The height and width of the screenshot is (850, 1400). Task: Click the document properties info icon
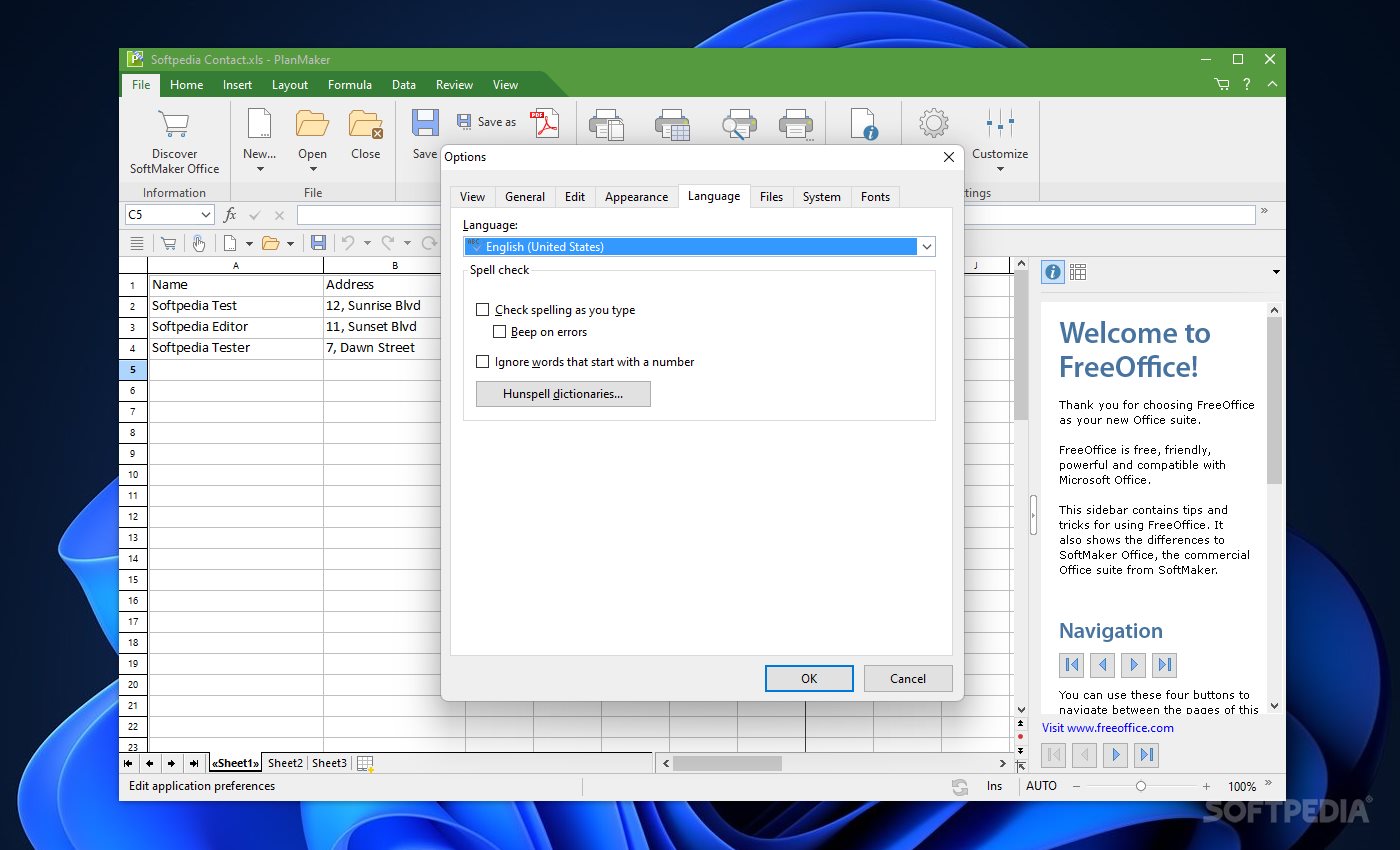pyautogui.click(x=863, y=124)
